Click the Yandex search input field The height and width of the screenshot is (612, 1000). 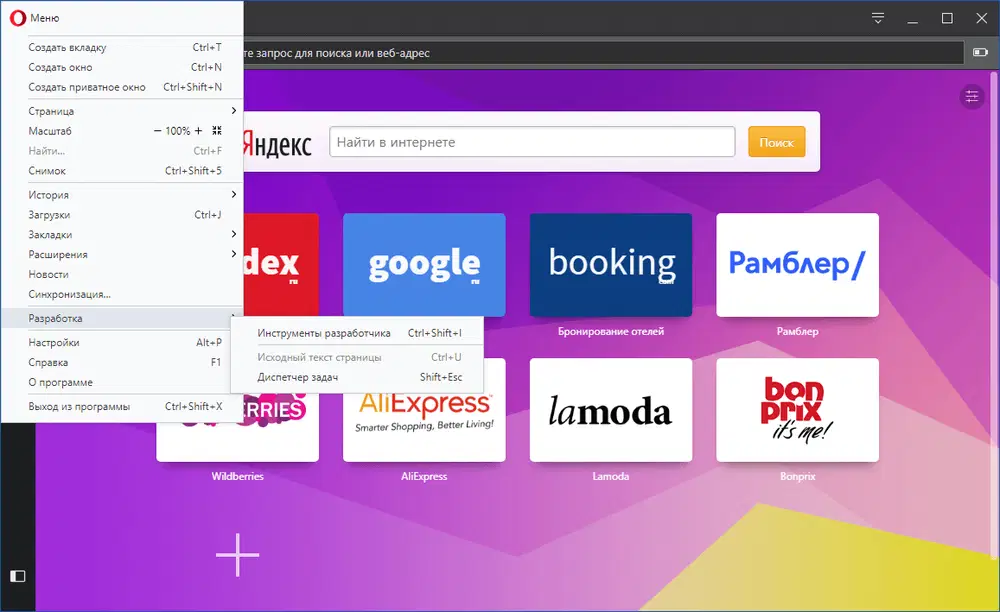pyautogui.click(x=532, y=142)
